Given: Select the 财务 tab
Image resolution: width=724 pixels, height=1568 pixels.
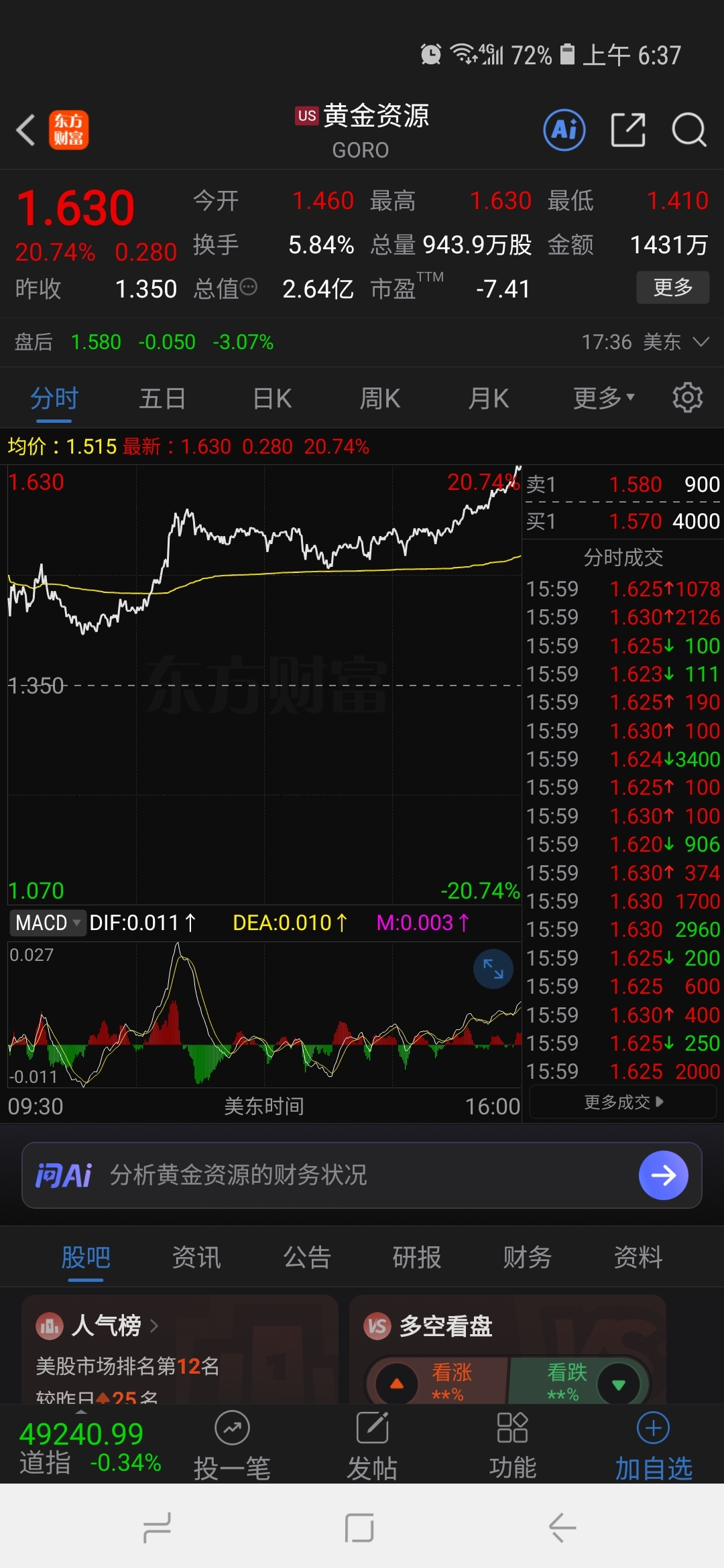Looking at the screenshot, I should [x=528, y=1258].
